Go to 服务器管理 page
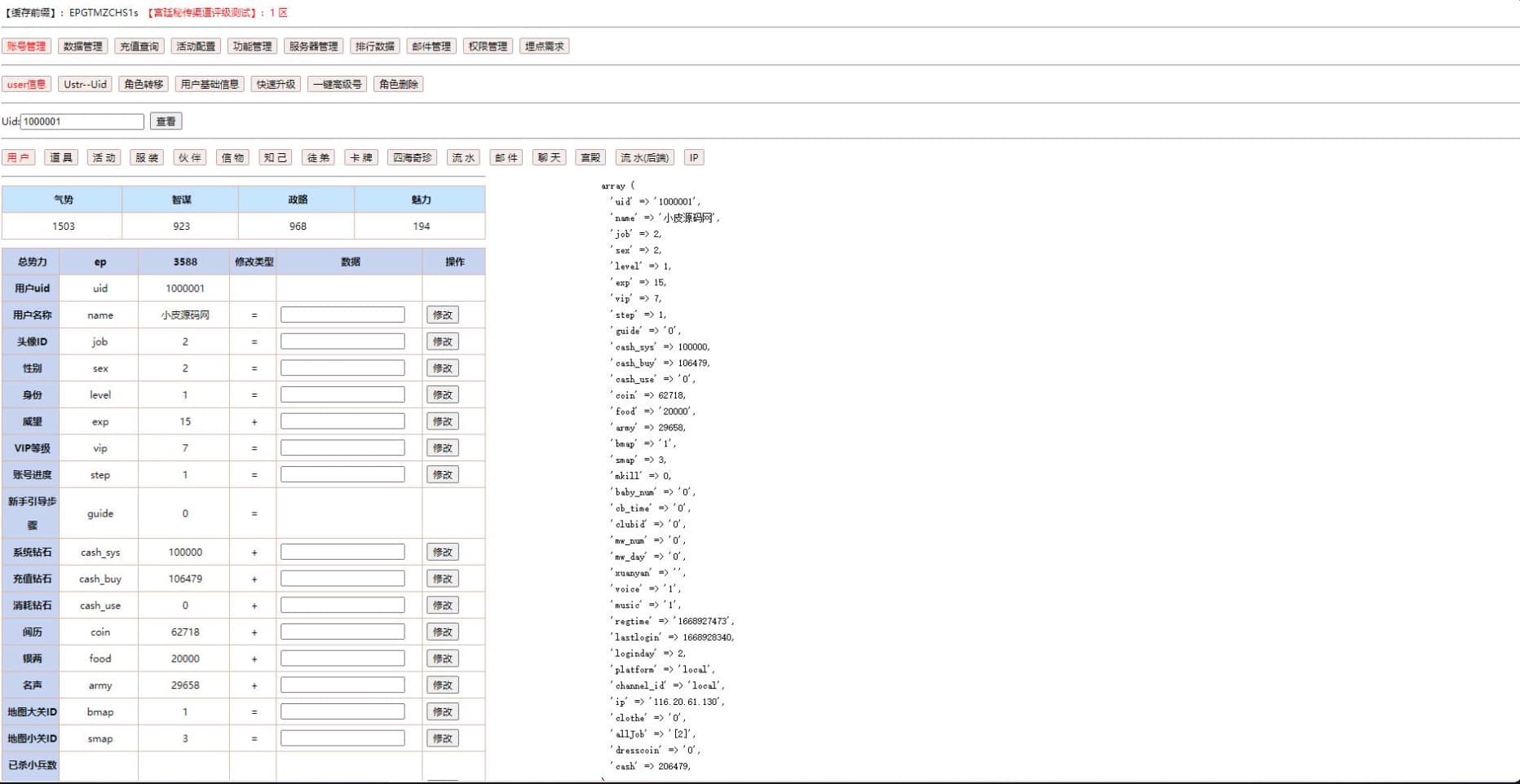Viewport: 1520px width, 784px height. pyautogui.click(x=313, y=46)
